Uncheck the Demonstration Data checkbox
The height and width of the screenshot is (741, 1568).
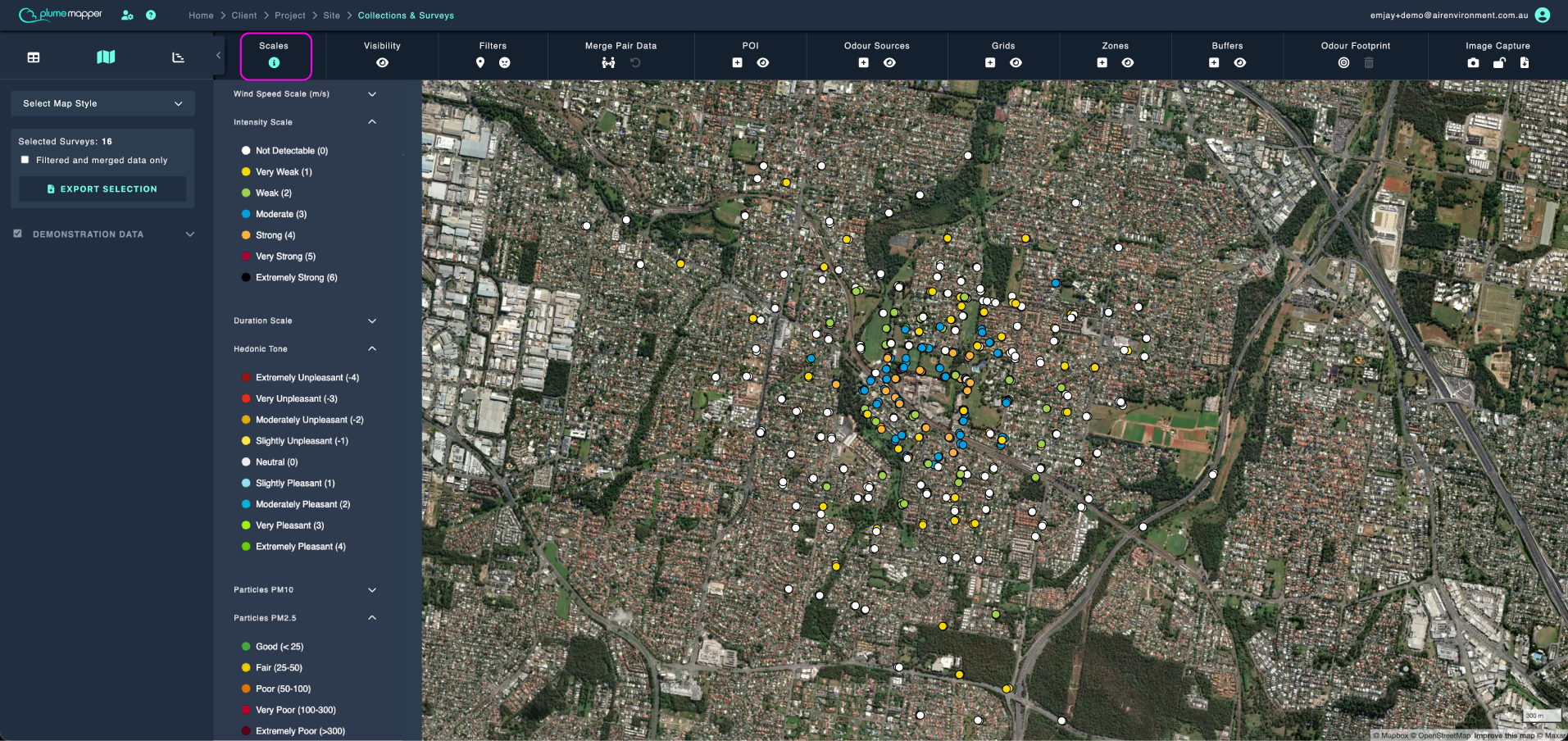(x=17, y=234)
